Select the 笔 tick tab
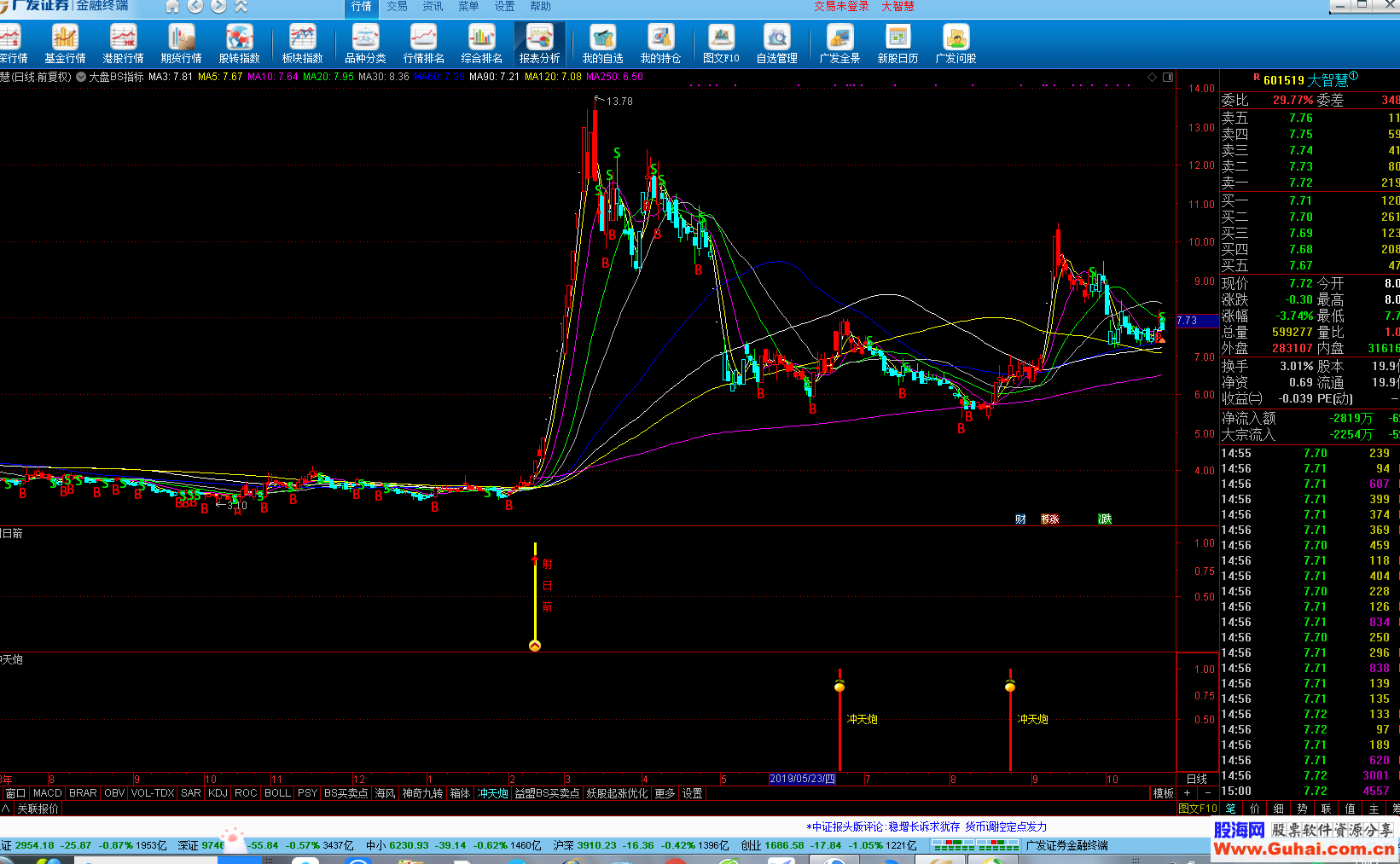 pyautogui.click(x=1230, y=809)
